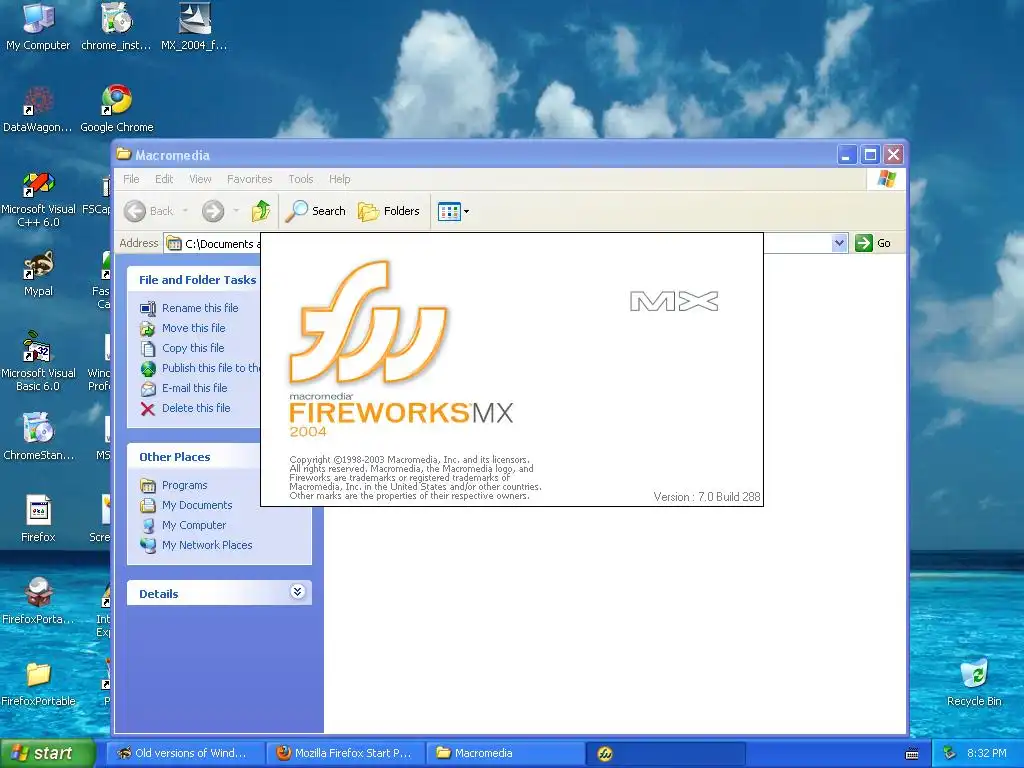Click folder icon in Macromedia title bar

[x=123, y=154]
